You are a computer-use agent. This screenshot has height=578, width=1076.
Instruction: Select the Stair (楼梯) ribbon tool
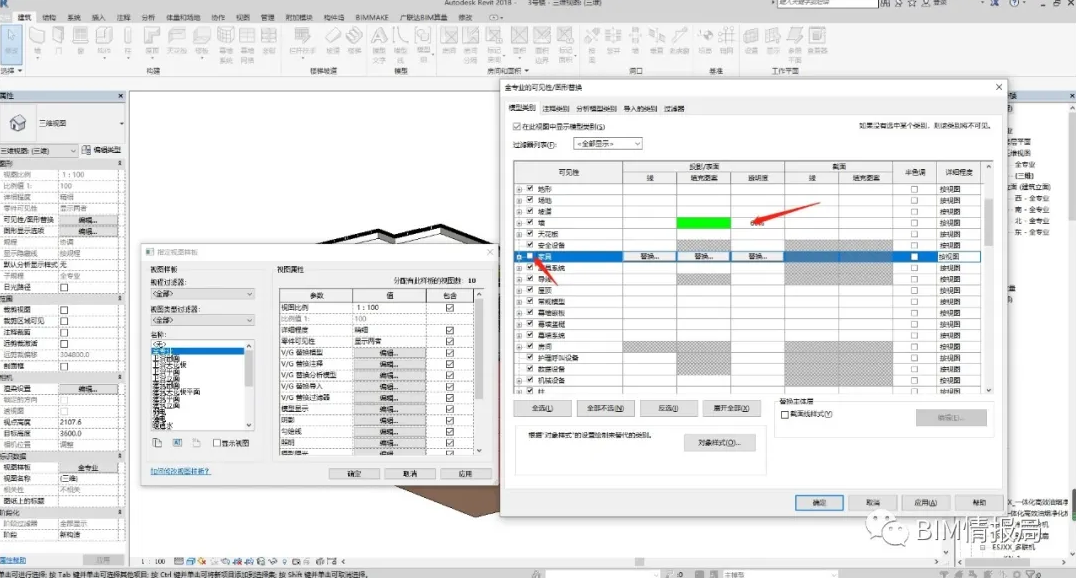click(x=354, y=40)
